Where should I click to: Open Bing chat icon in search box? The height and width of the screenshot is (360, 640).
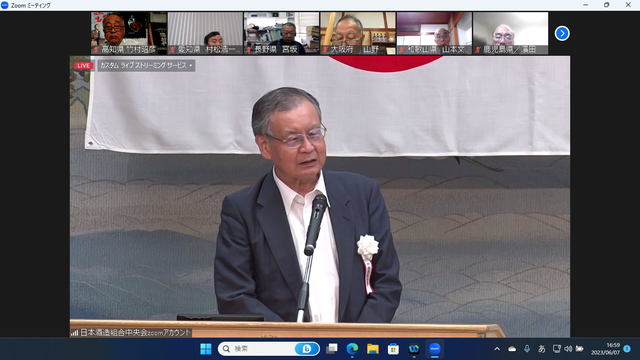click(307, 349)
